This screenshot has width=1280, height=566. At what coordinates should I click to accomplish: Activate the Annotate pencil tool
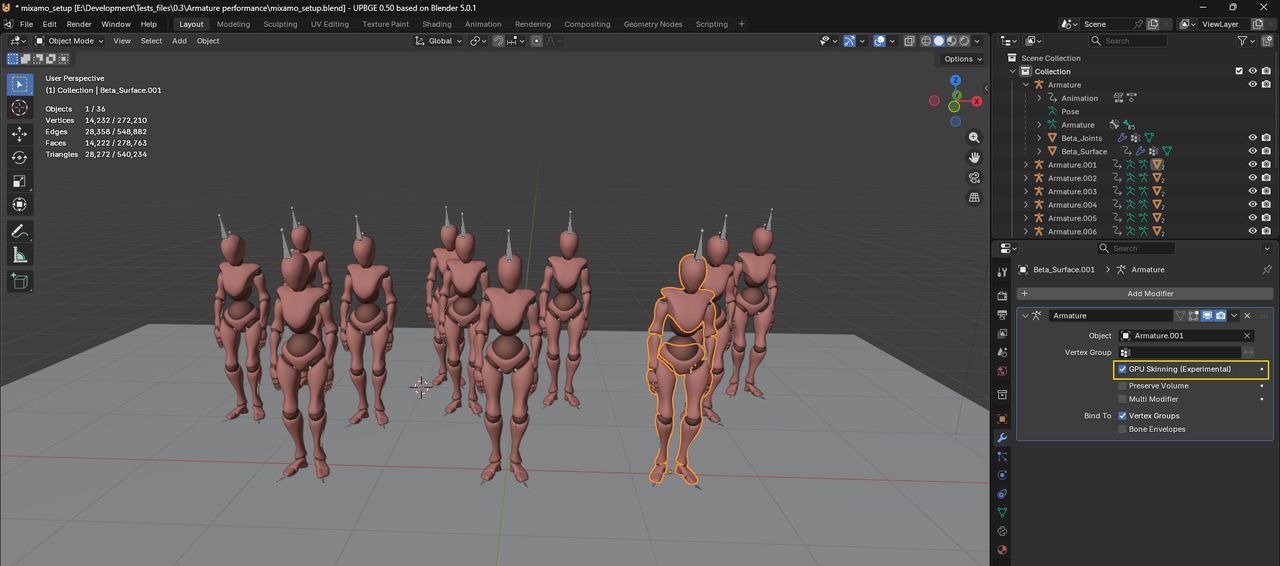click(20, 231)
